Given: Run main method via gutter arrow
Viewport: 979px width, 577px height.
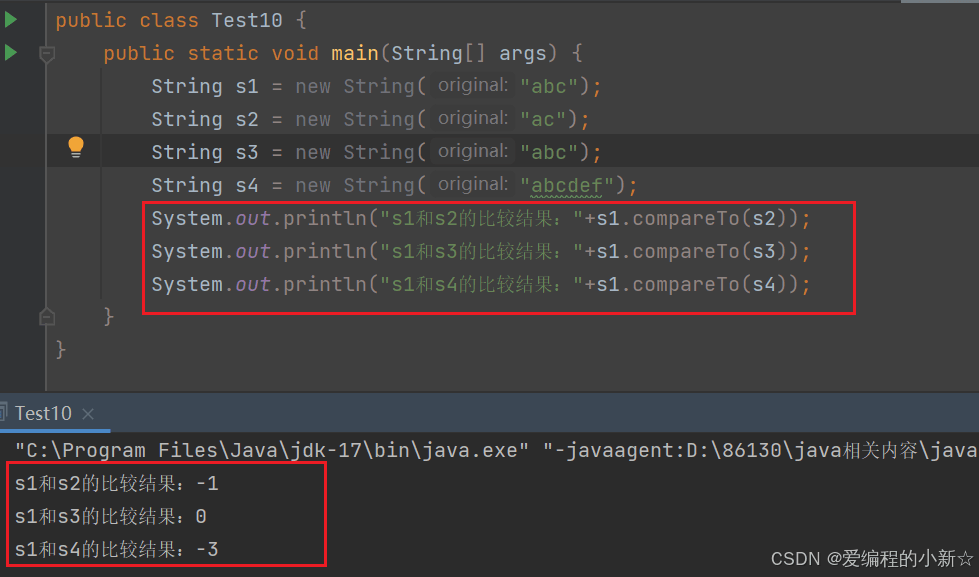Looking at the screenshot, I should click(x=11, y=52).
